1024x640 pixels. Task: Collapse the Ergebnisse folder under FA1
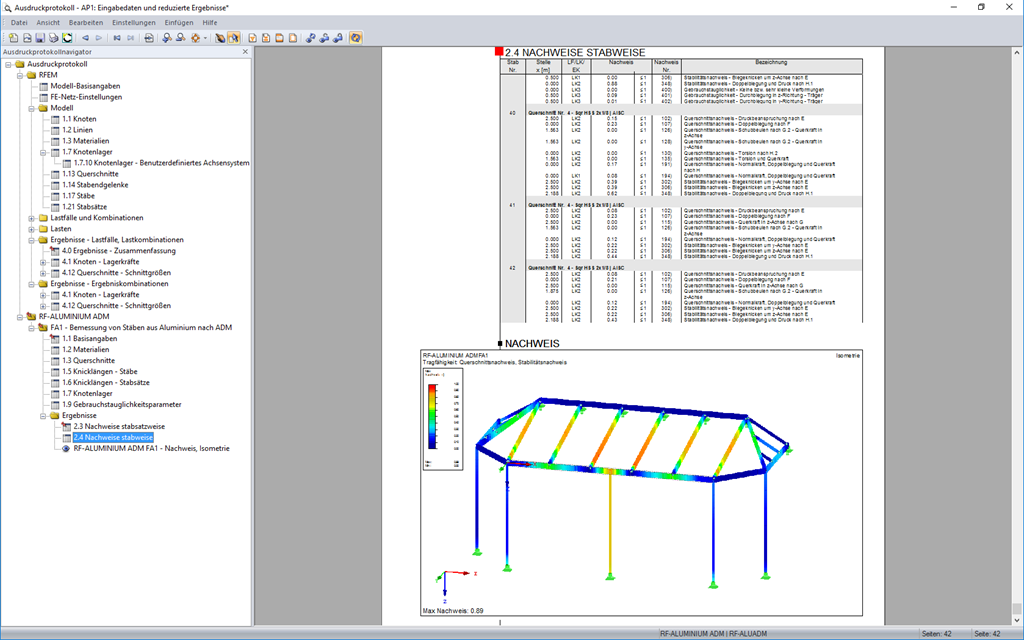point(44,415)
